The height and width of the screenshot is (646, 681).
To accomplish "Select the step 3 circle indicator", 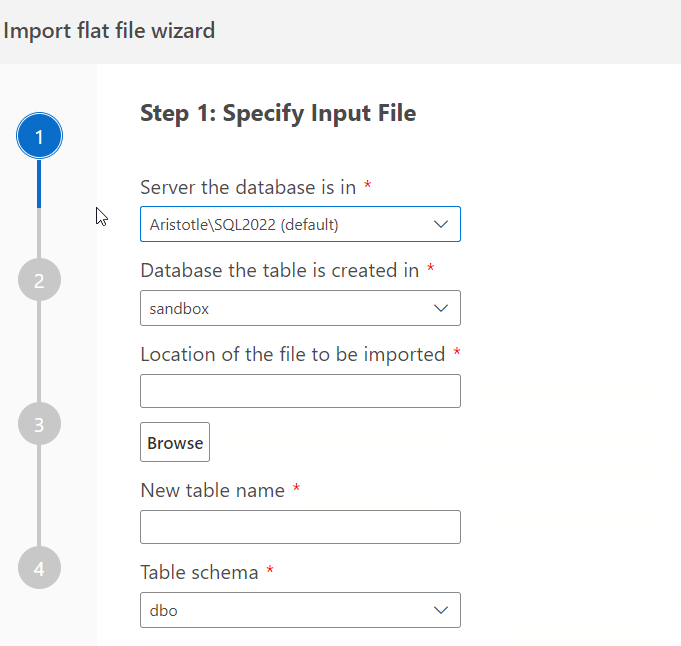I will (39, 424).
